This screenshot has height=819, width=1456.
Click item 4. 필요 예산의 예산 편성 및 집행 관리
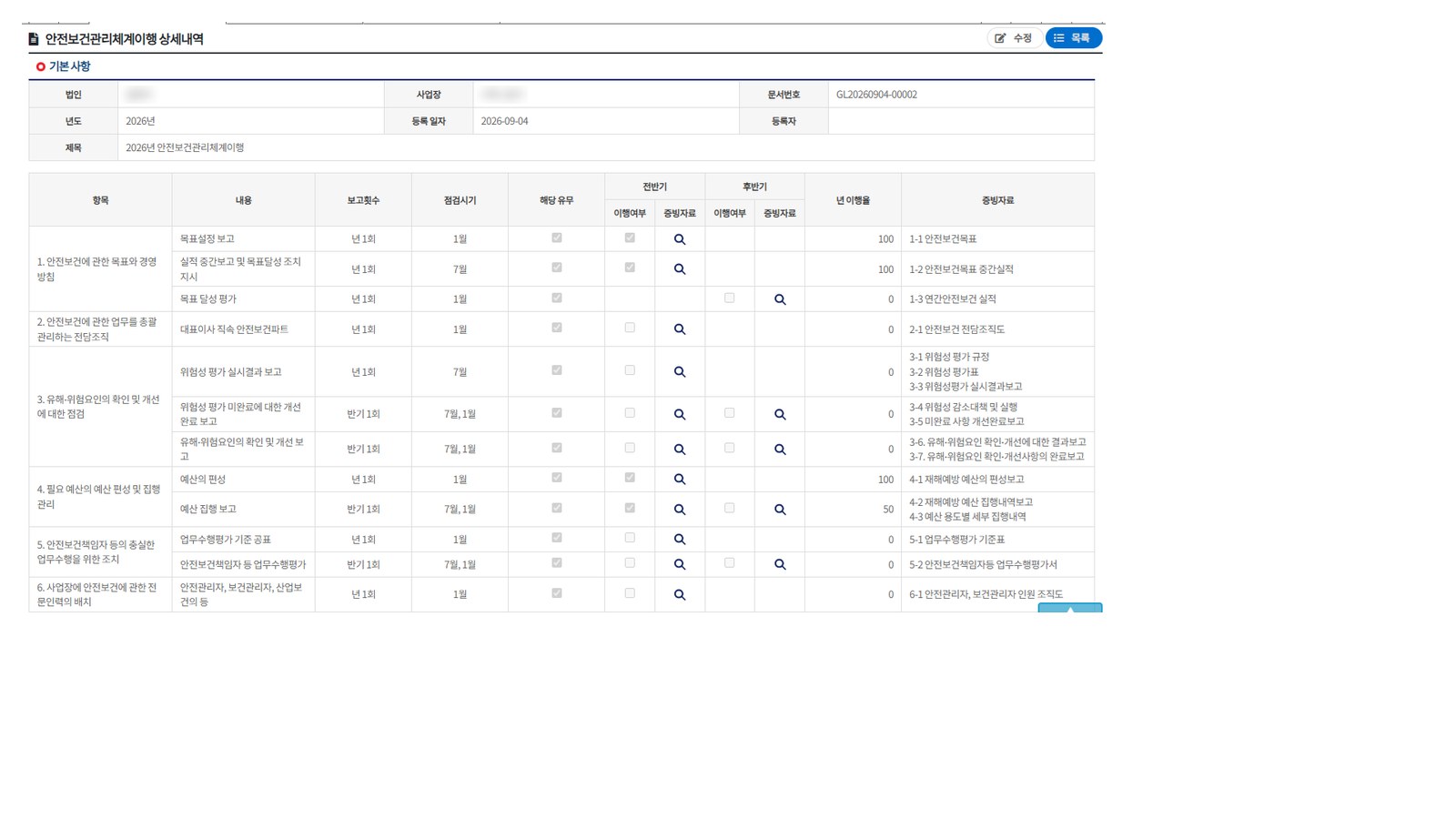coord(98,497)
